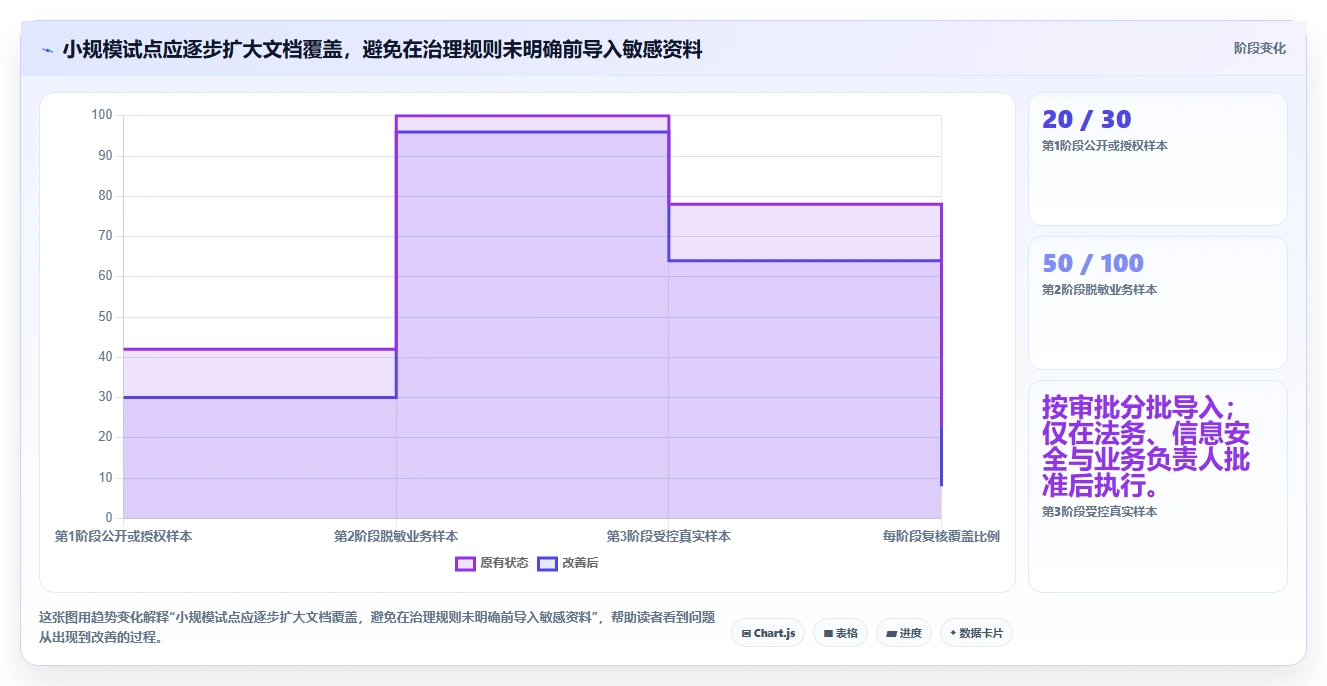Click 第2阶段脱敏业务样本 card label
Viewport: 1327px width, 686px height.
[1099, 290]
